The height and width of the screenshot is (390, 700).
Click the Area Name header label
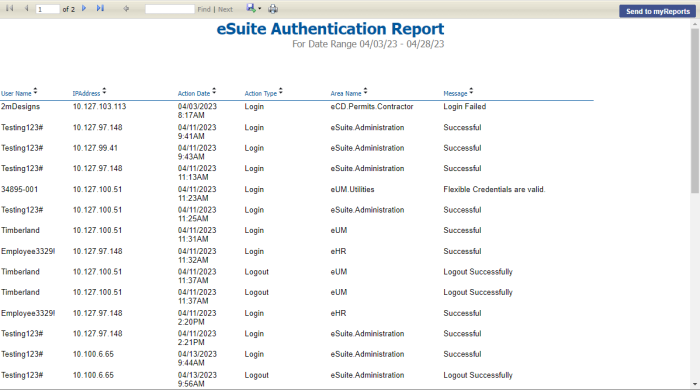[x=346, y=94]
